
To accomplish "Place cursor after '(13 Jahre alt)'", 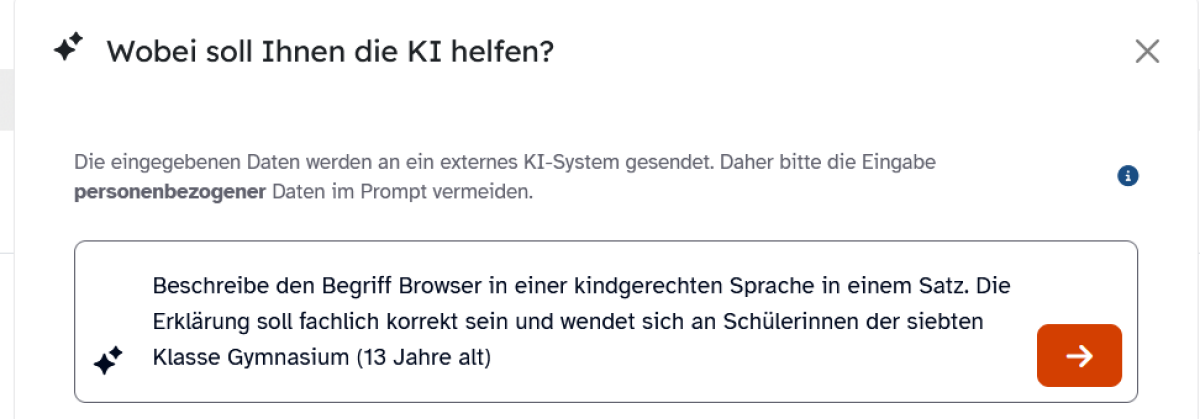I will [492, 356].
